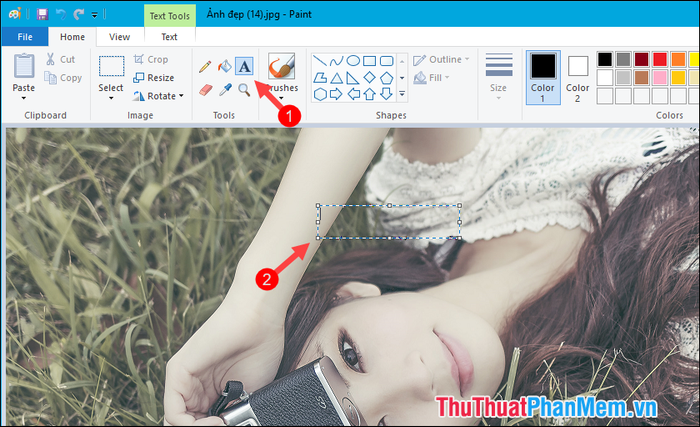Screen dimensions: 700x427
Task: Pick the black color swatch
Action: pyautogui.click(x=605, y=59)
